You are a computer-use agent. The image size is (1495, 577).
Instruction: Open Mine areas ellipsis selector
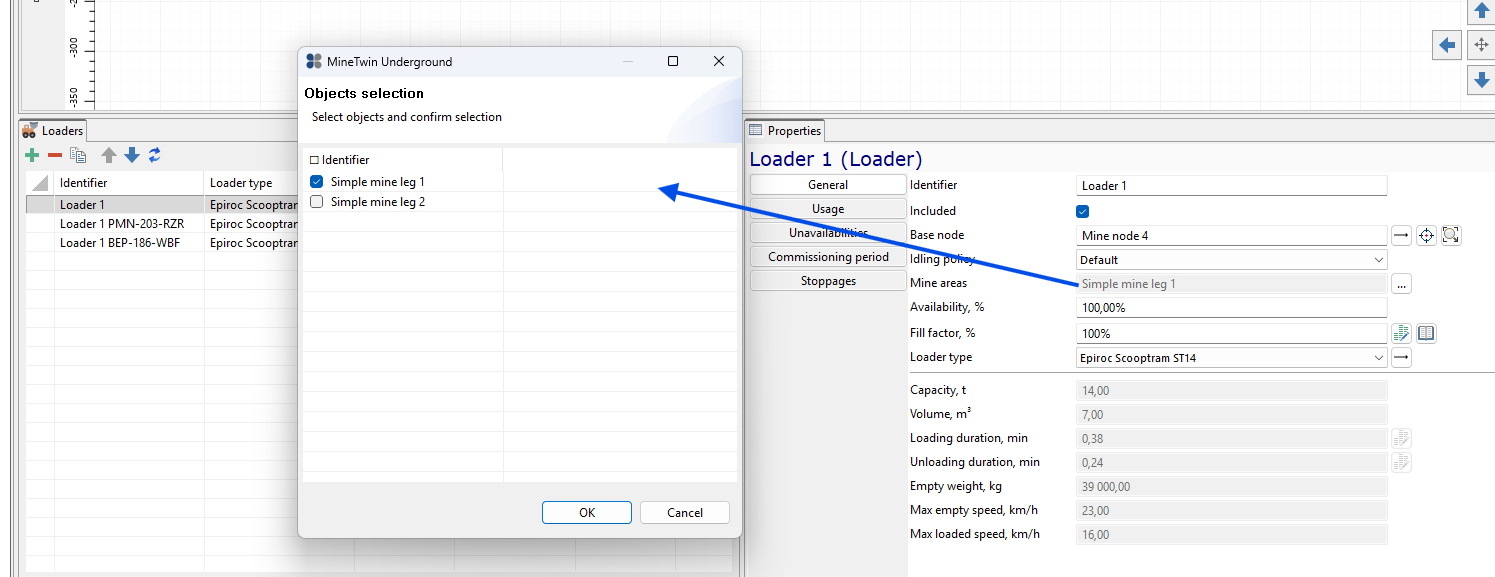1401,284
